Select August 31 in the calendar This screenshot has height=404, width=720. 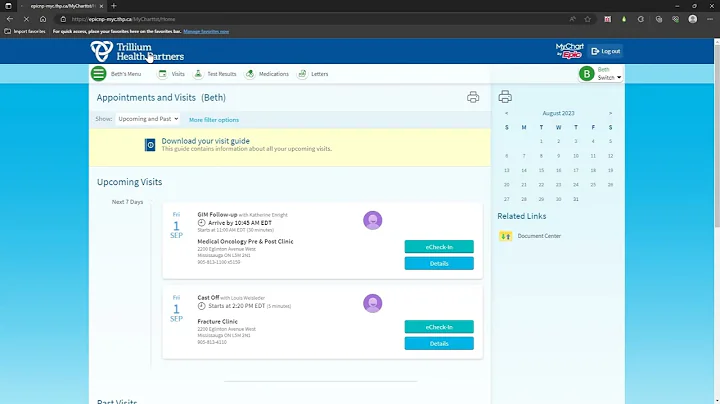tap(576, 199)
